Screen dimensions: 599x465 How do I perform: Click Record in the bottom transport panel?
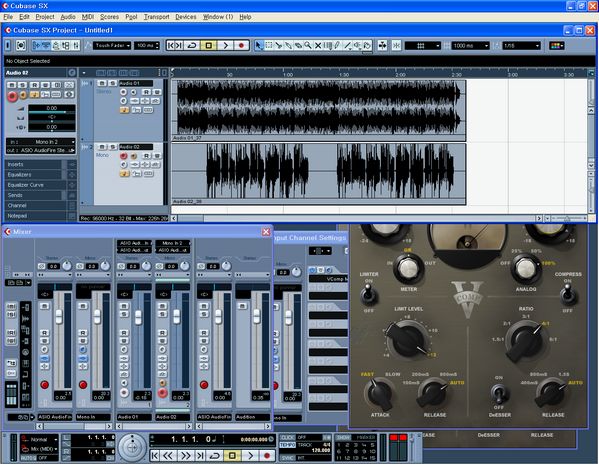(267, 455)
